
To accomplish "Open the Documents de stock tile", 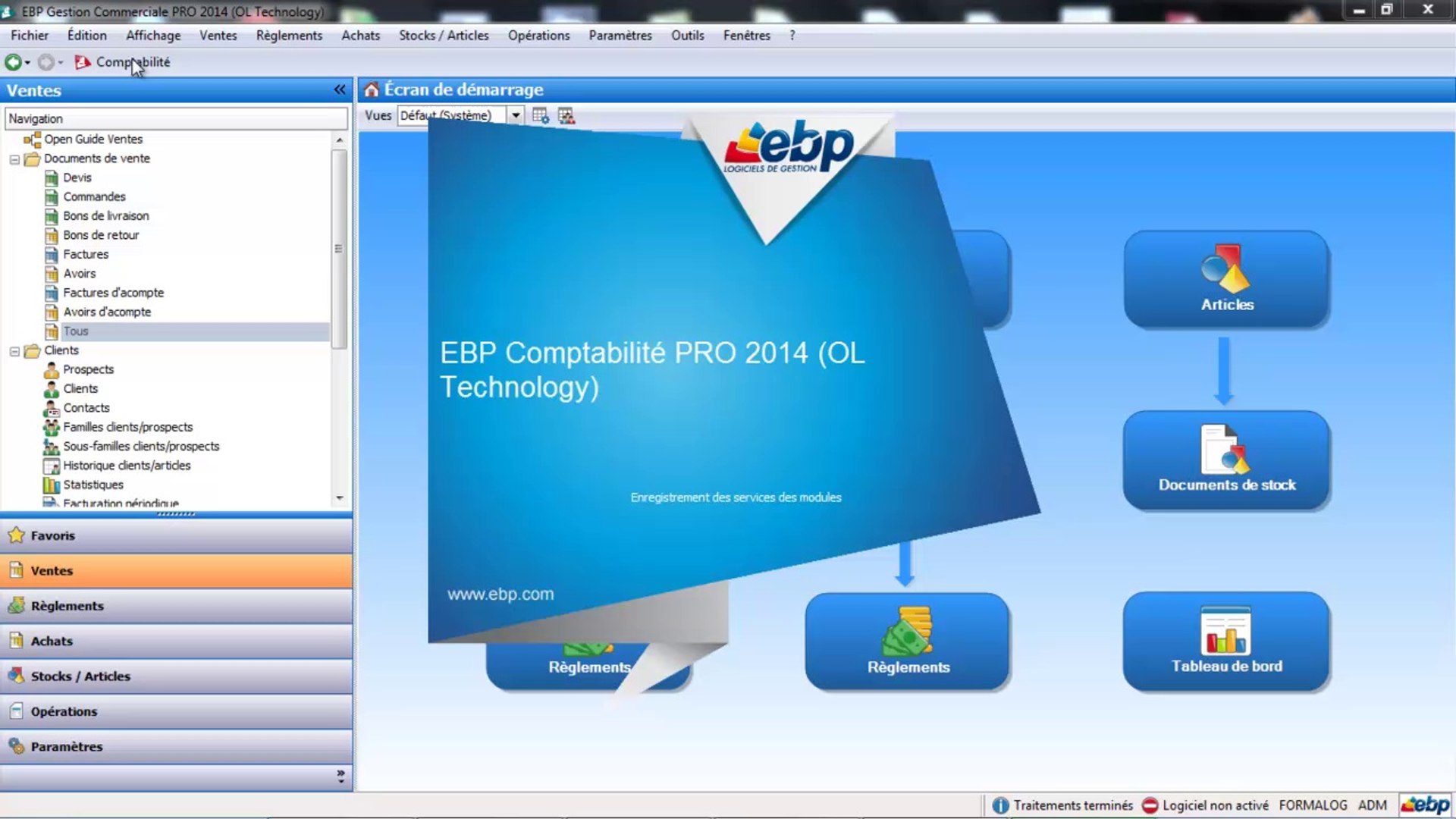I will 1226,460.
